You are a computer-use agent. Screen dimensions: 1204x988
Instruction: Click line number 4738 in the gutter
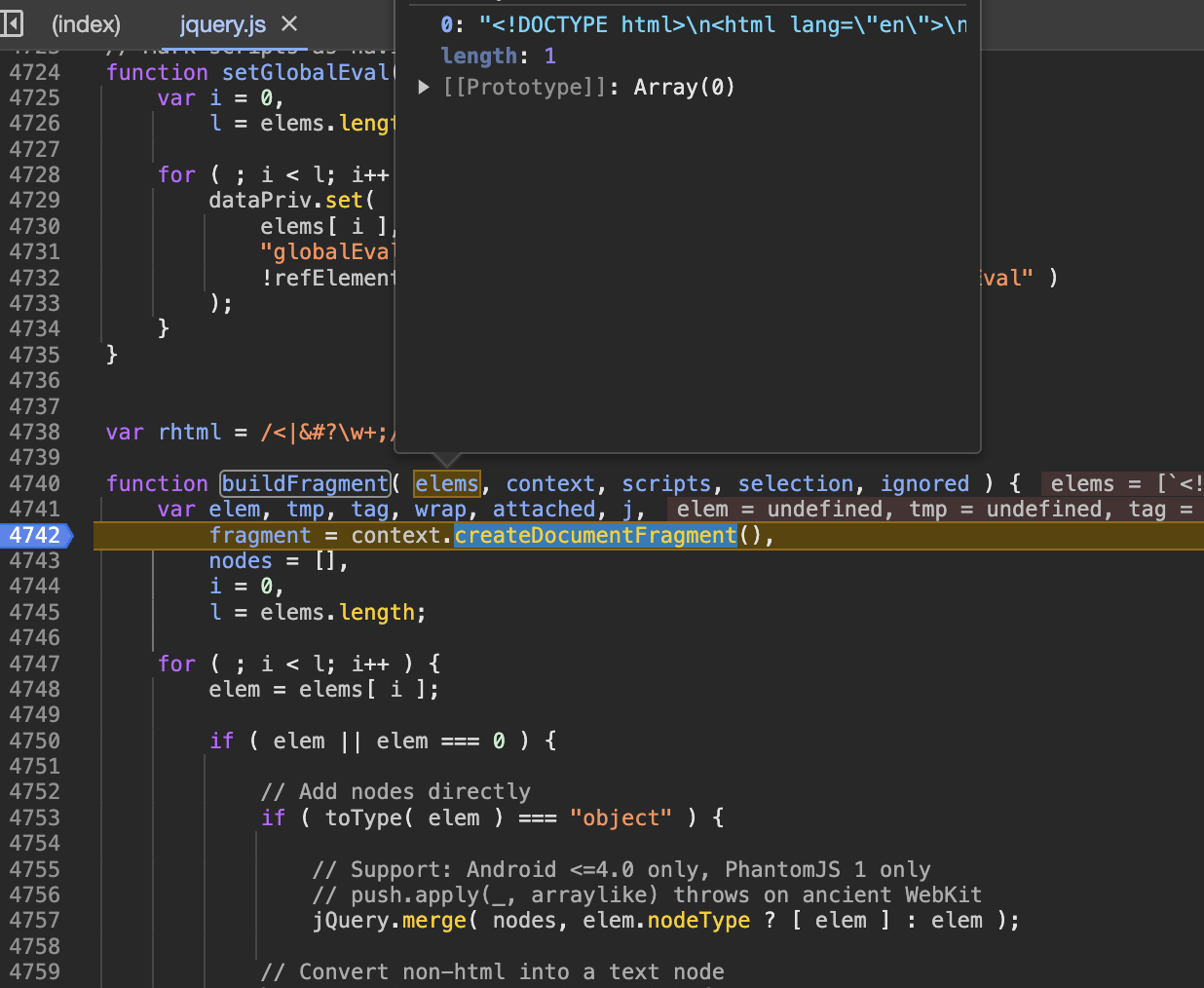(34, 432)
